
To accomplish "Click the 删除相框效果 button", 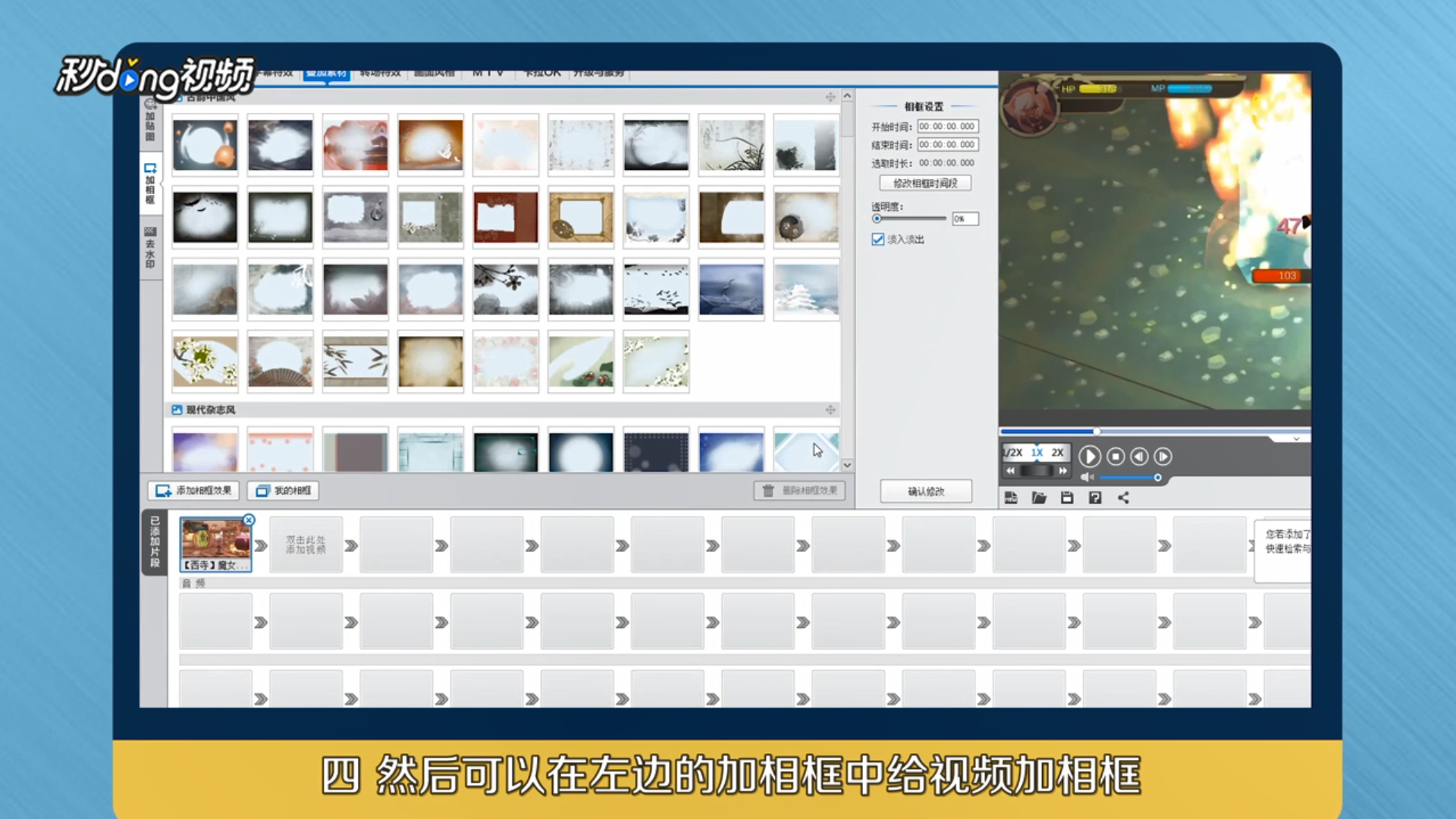I will click(x=799, y=491).
